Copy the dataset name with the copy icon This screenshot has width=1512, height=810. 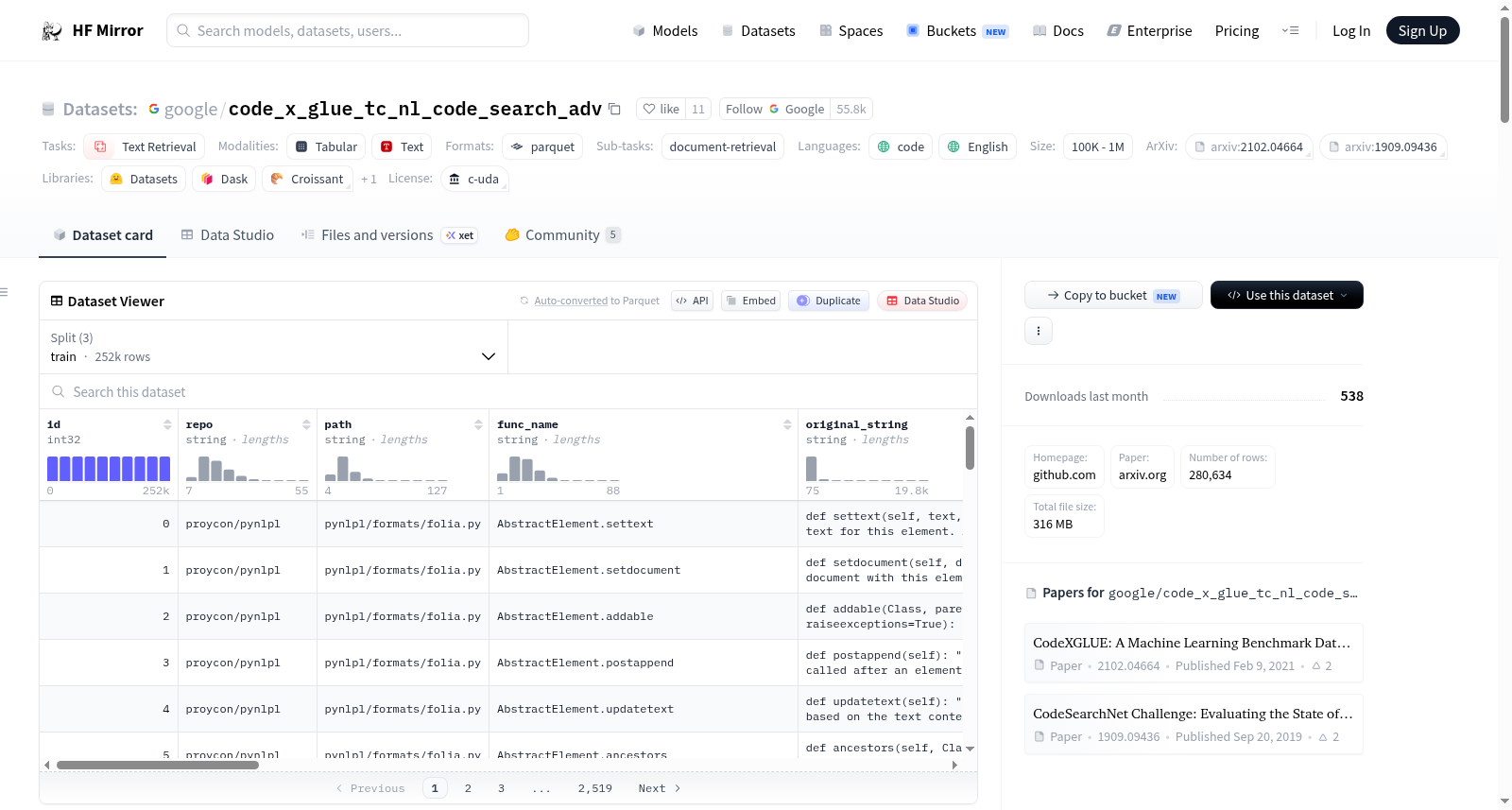coord(614,109)
